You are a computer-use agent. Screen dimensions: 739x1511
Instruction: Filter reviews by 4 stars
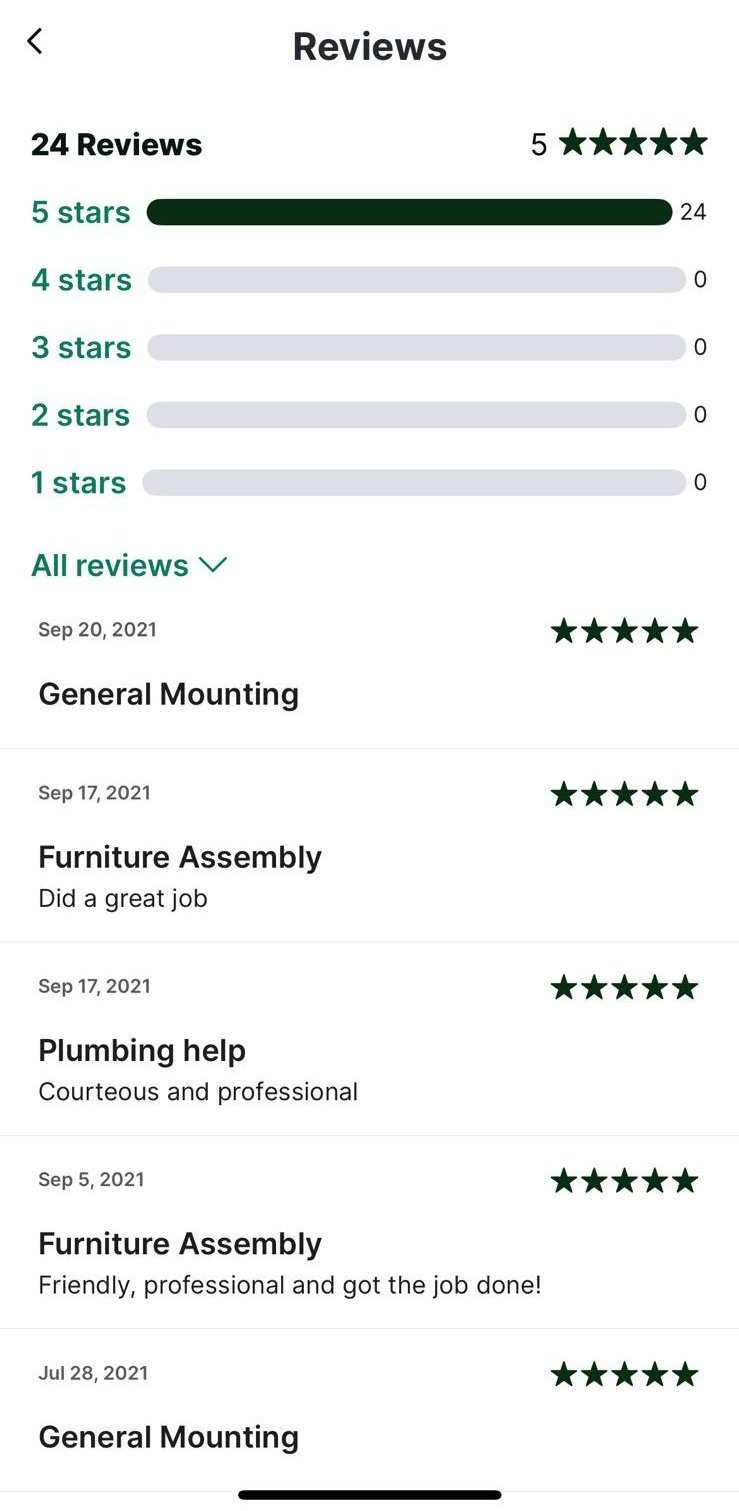pos(81,280)
